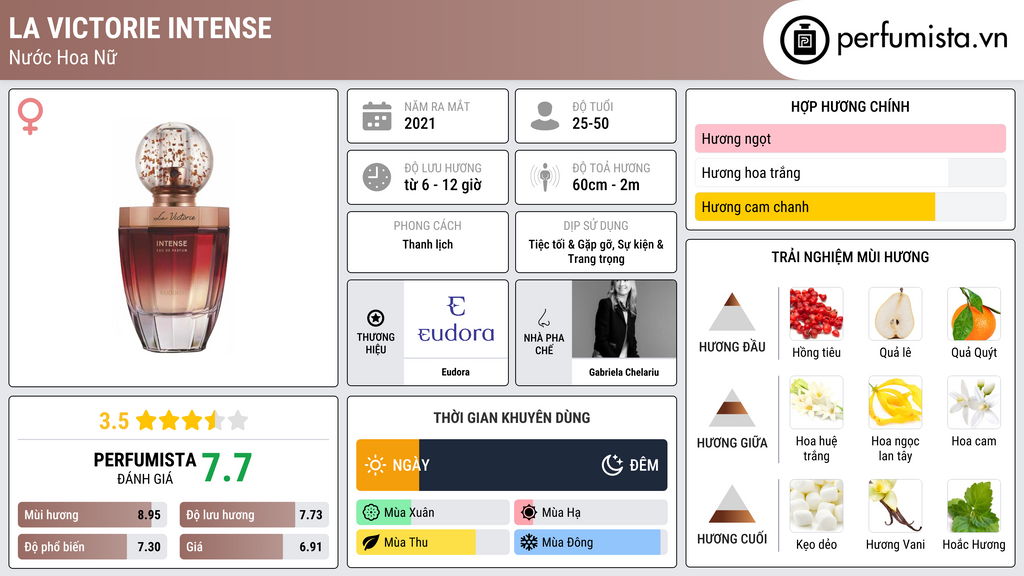Click the moon icon next to Đêm

pos(612,465)
